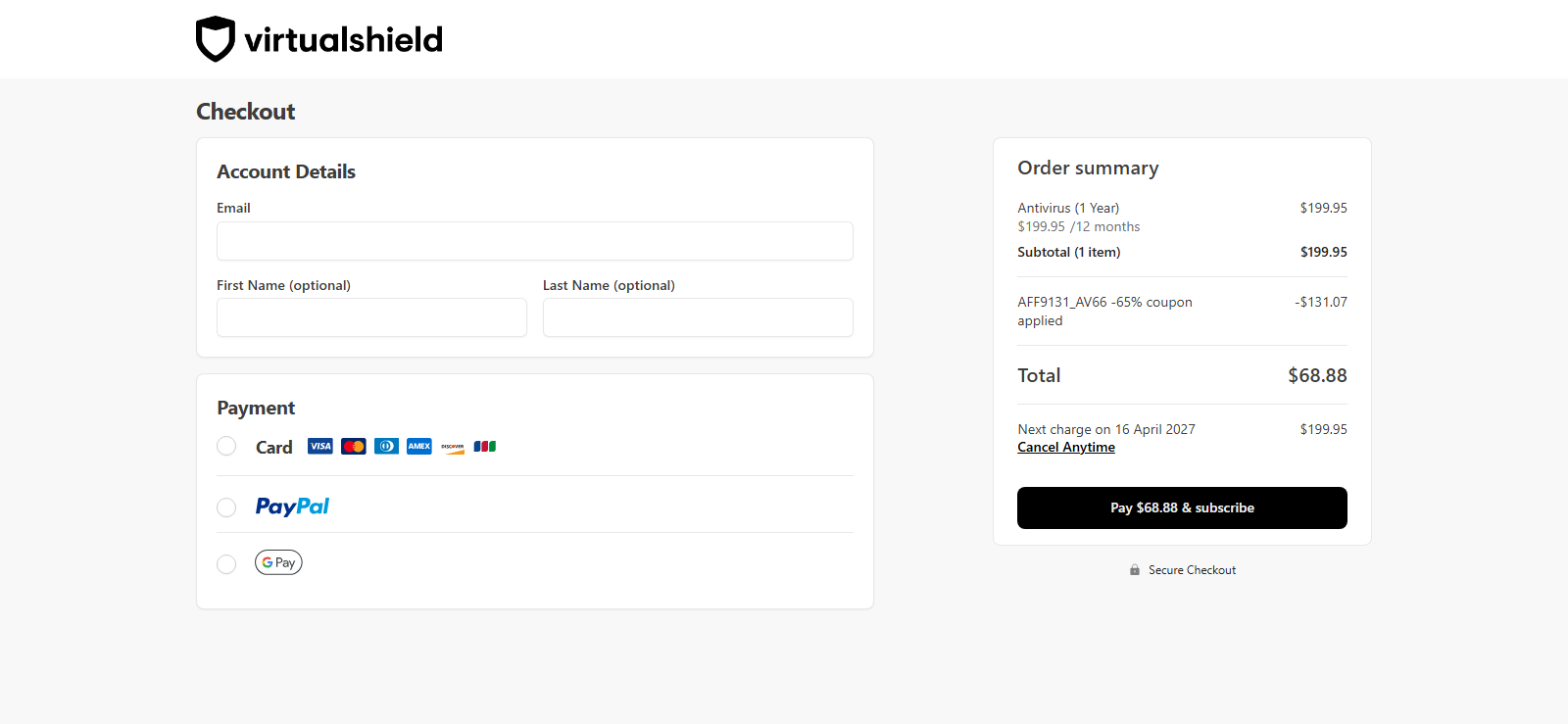Screen dimensions: 1568x724
Task: Focus the Email input field
Action: tap(535, 241)
